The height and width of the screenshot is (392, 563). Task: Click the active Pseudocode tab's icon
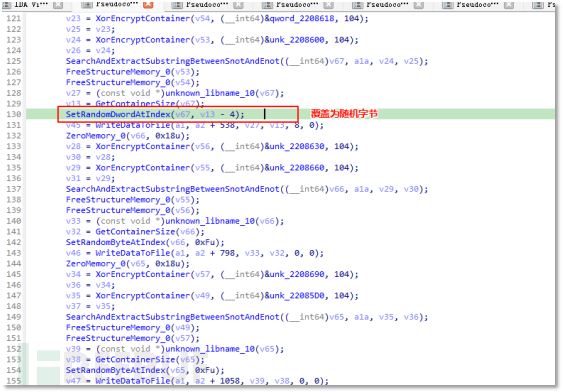87,5
